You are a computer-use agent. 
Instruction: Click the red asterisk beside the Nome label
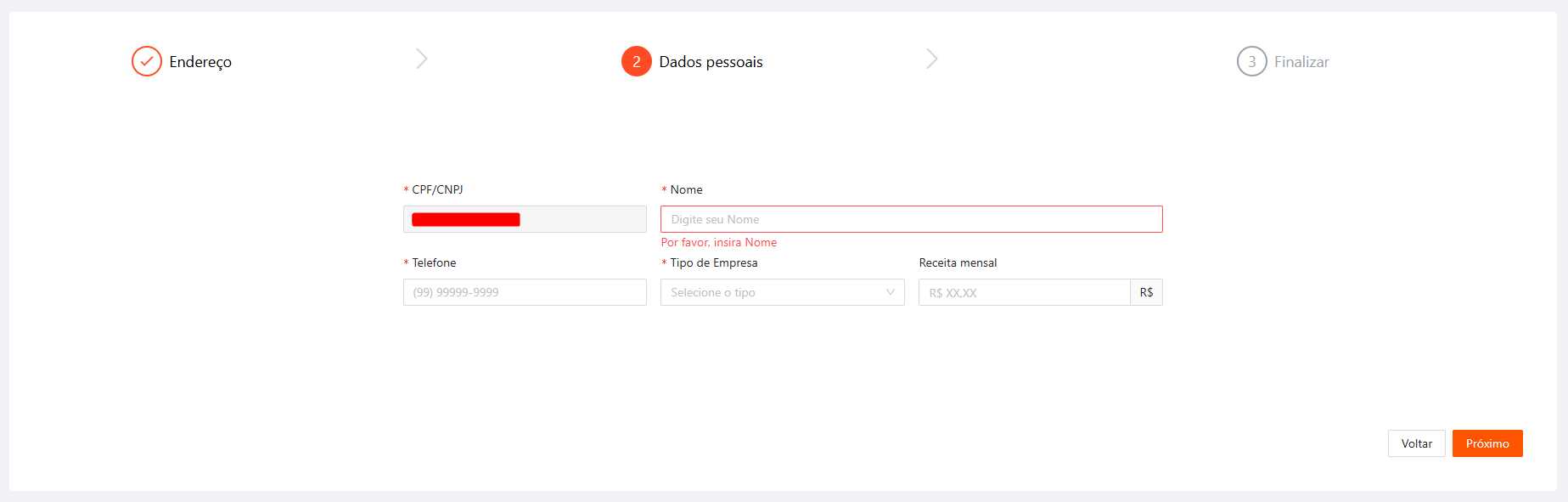click(x=663, y=189)
